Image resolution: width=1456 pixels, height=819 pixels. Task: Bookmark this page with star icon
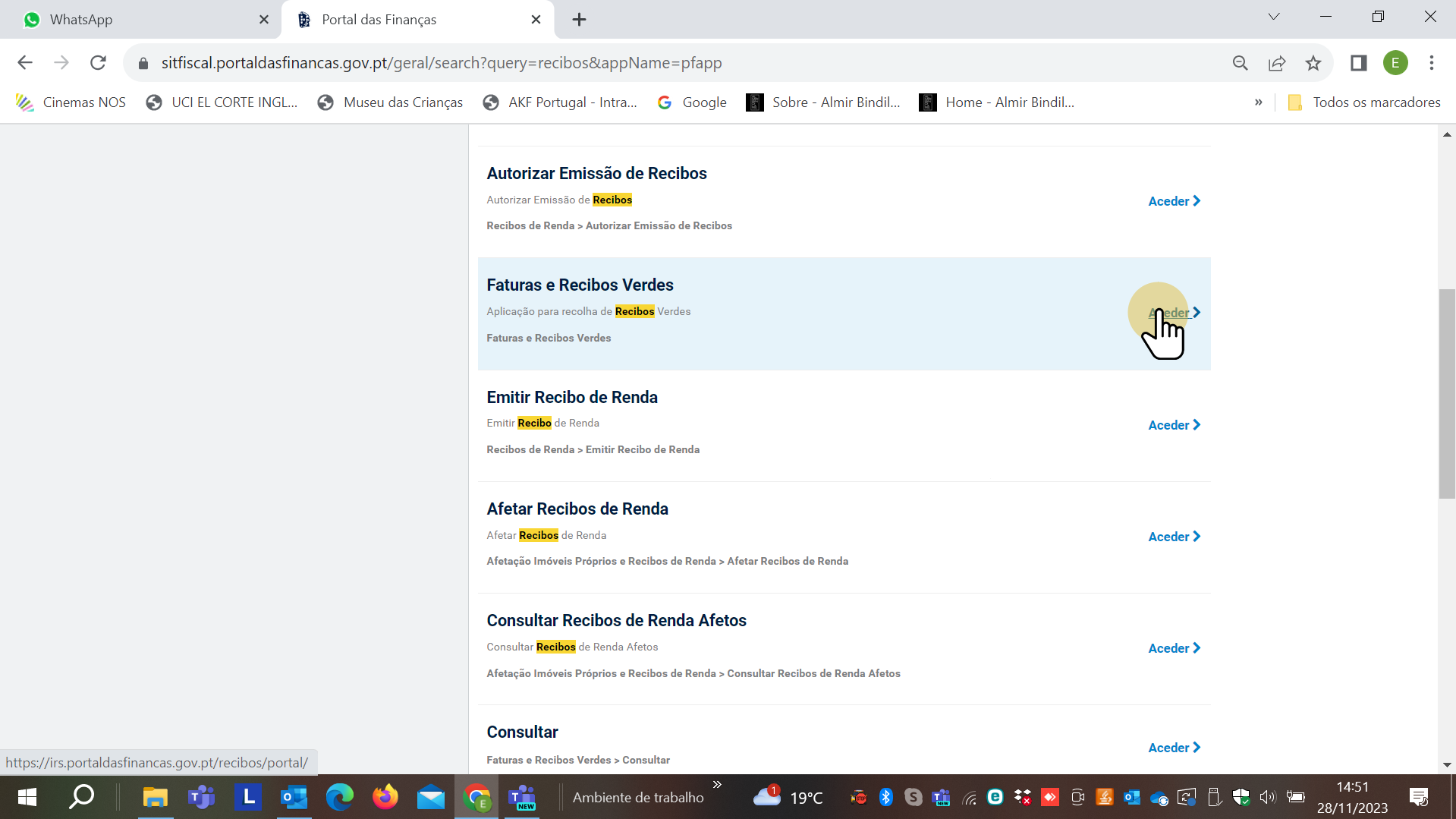1313,63
